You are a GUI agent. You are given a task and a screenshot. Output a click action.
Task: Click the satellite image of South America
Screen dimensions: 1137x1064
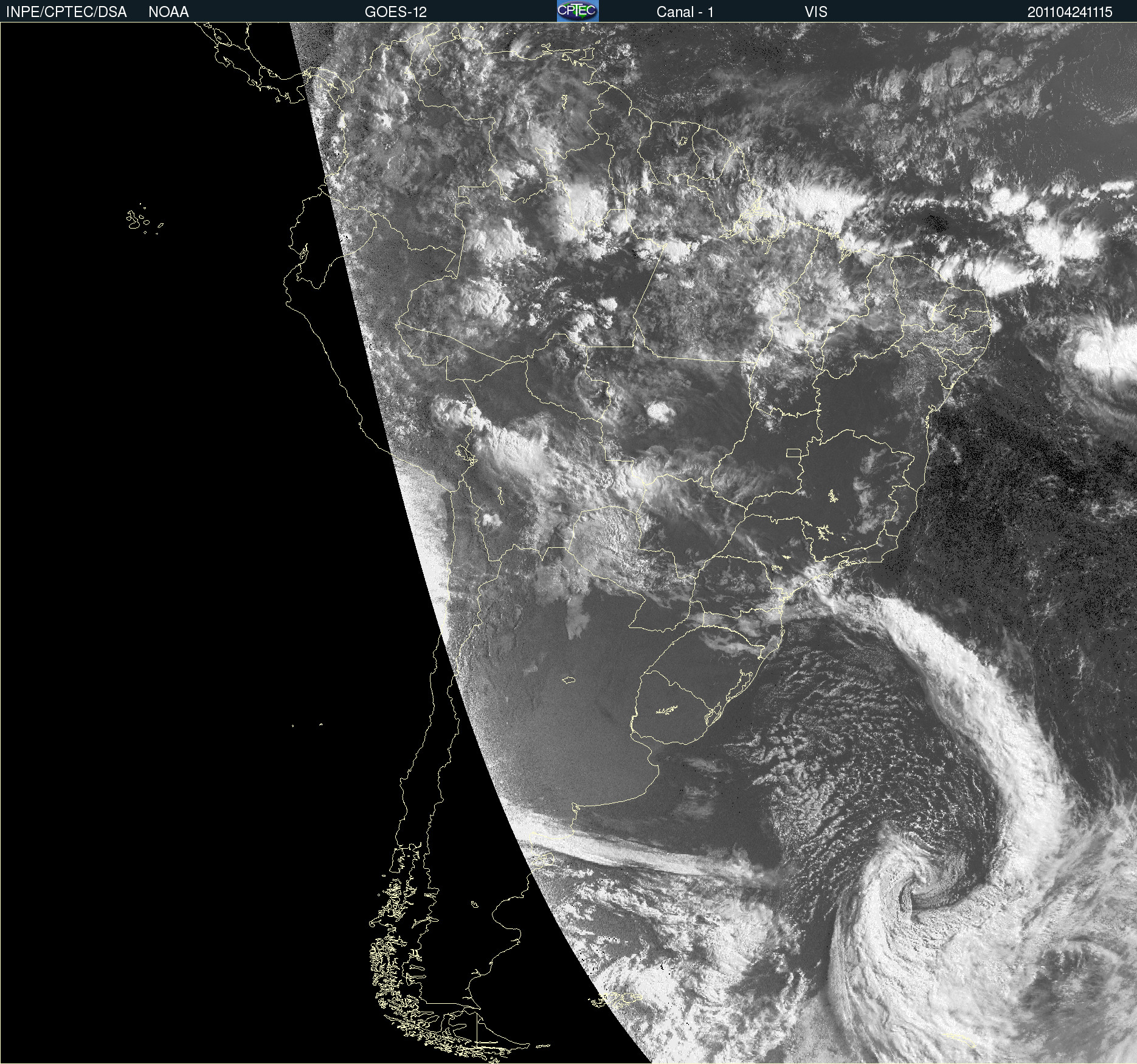[x=568, y=543]
